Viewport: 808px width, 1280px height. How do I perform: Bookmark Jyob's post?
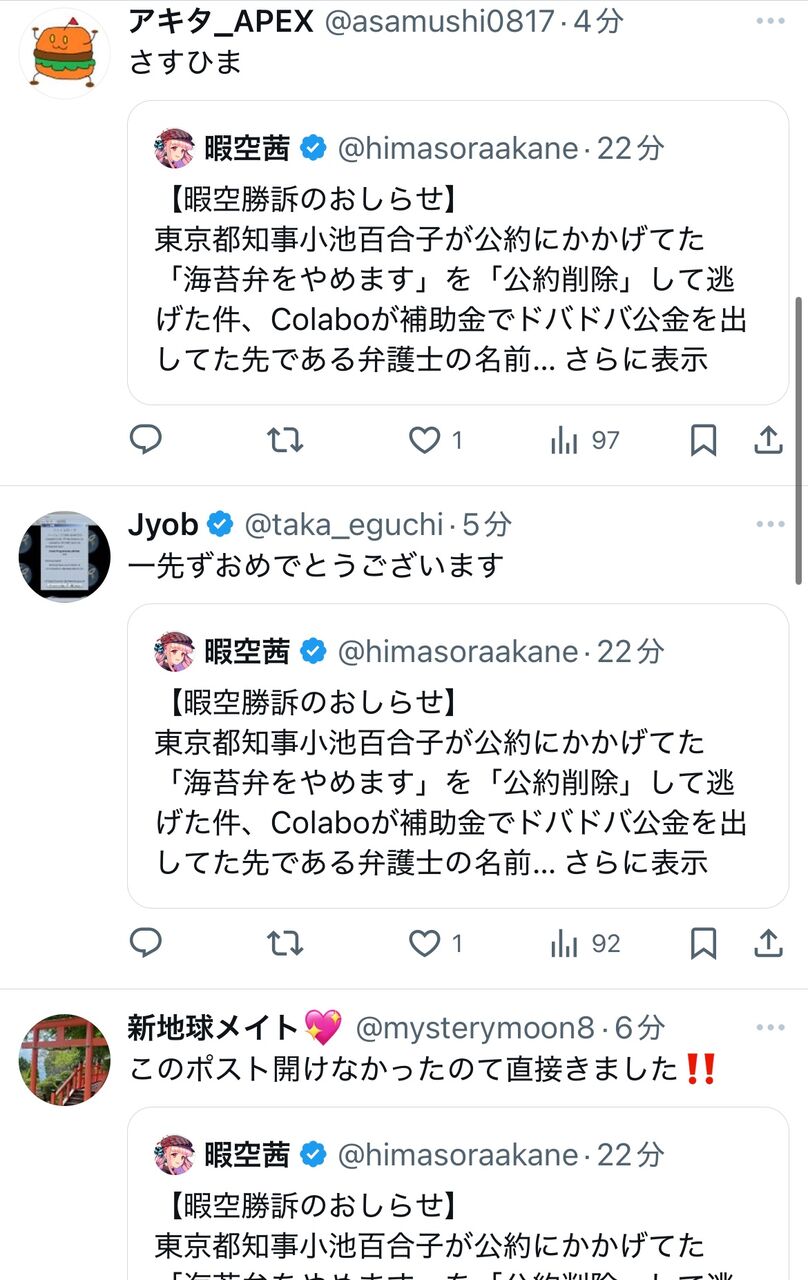coord(704,943)
